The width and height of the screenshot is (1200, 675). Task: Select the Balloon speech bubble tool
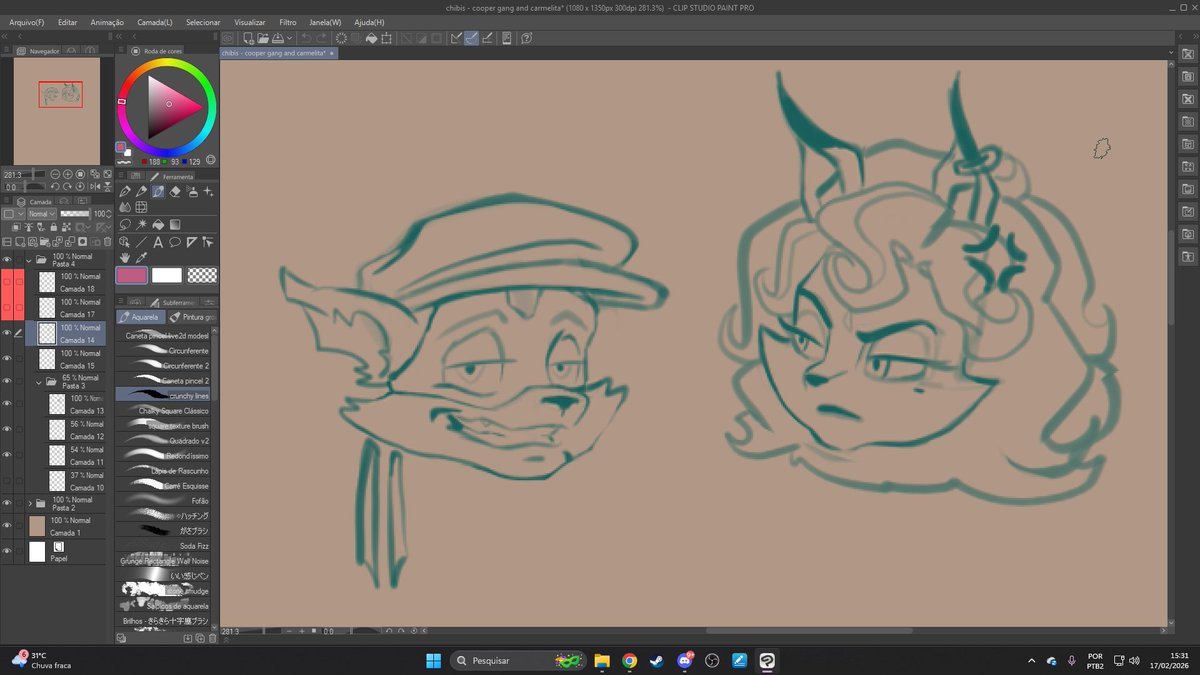pyautogui.click(x=175, y=242)
